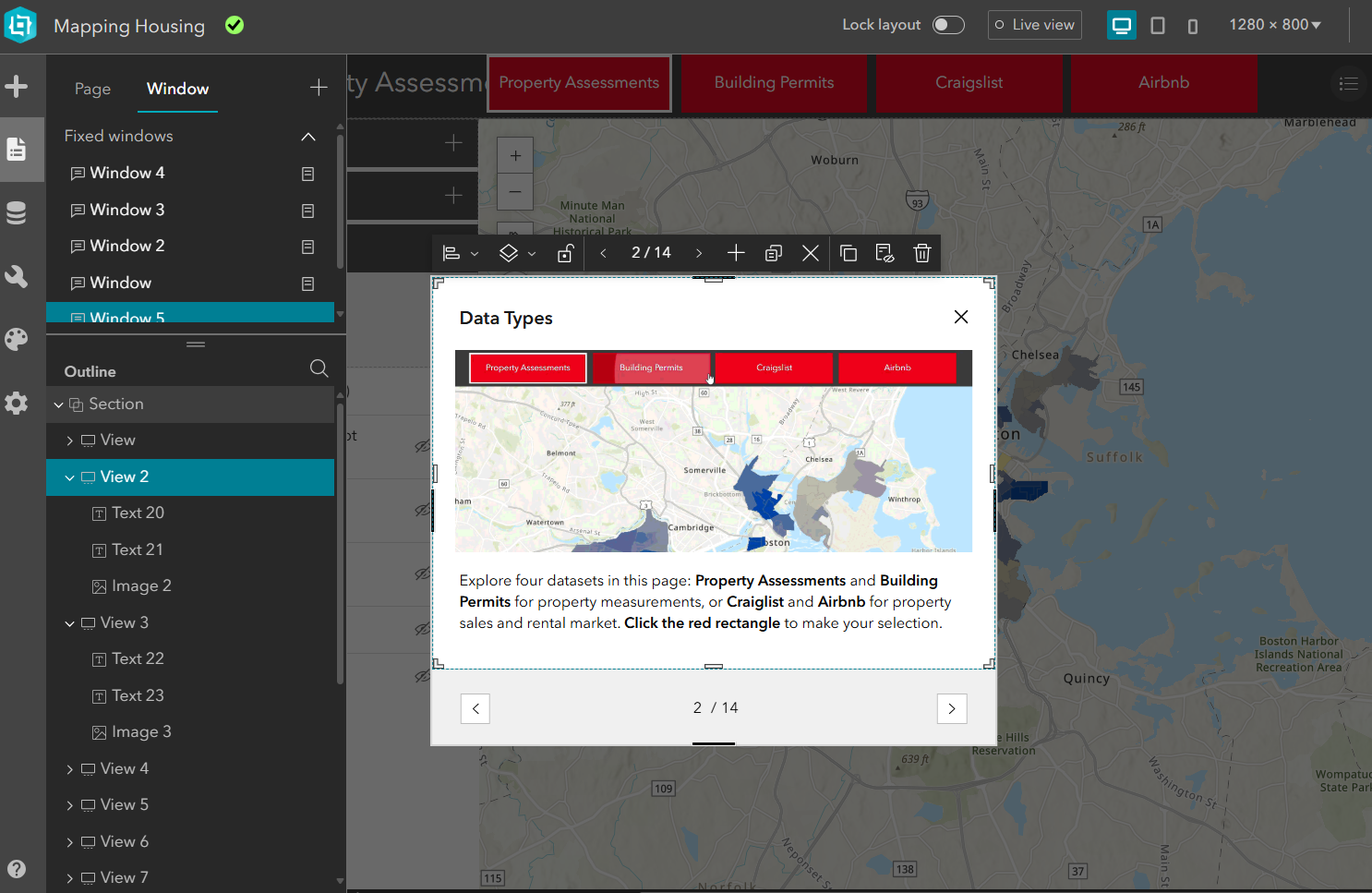Screen dimensions: 1372x893
Task: Go to previous view in the floating toolbar
Action: (x=603, y=253)
